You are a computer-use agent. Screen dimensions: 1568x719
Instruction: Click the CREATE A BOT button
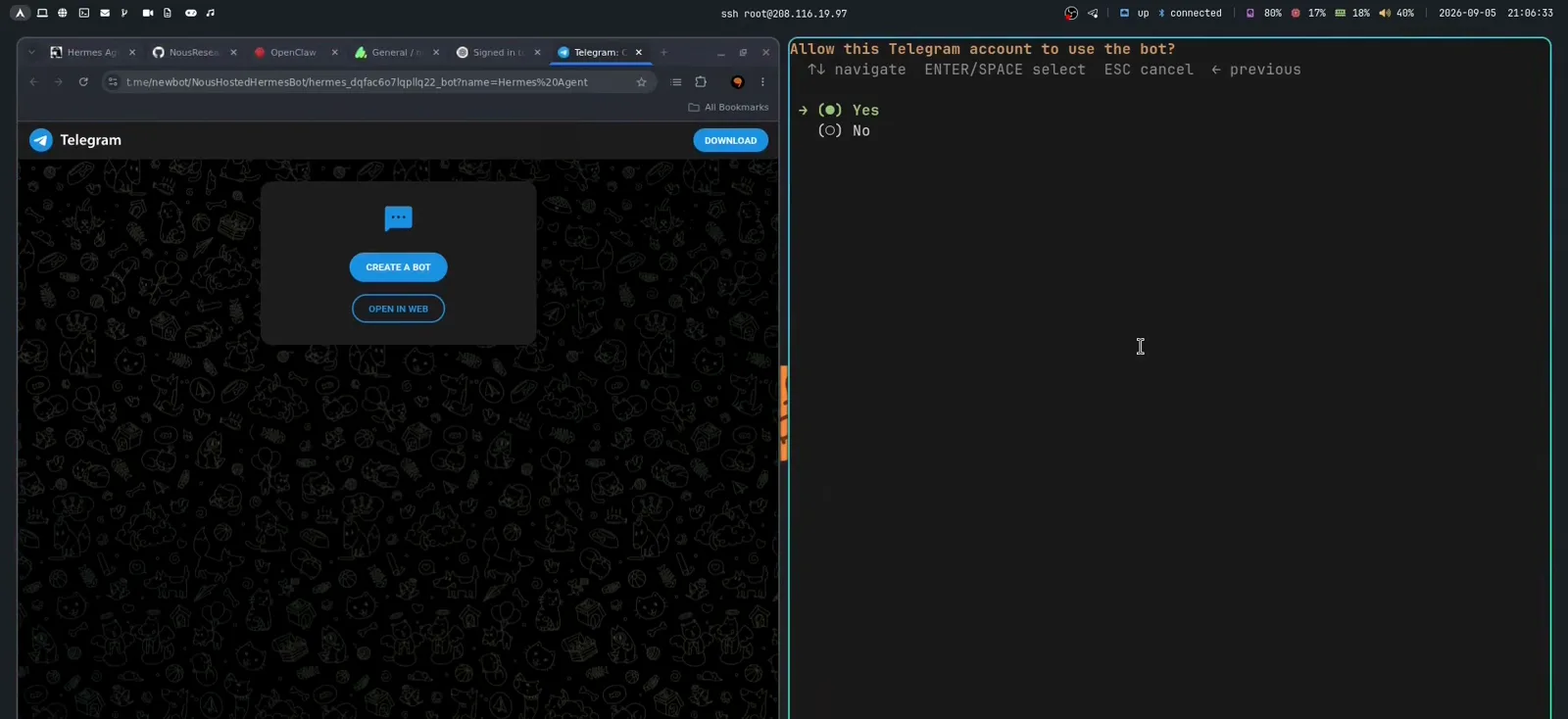[398, 266]
